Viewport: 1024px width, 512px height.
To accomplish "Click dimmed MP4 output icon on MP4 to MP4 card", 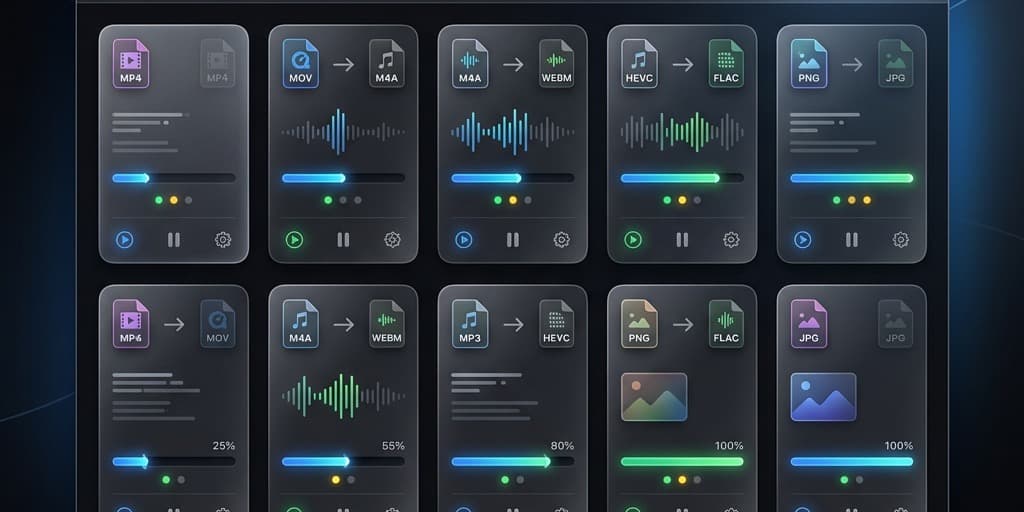I will click(x=217, y=63).
